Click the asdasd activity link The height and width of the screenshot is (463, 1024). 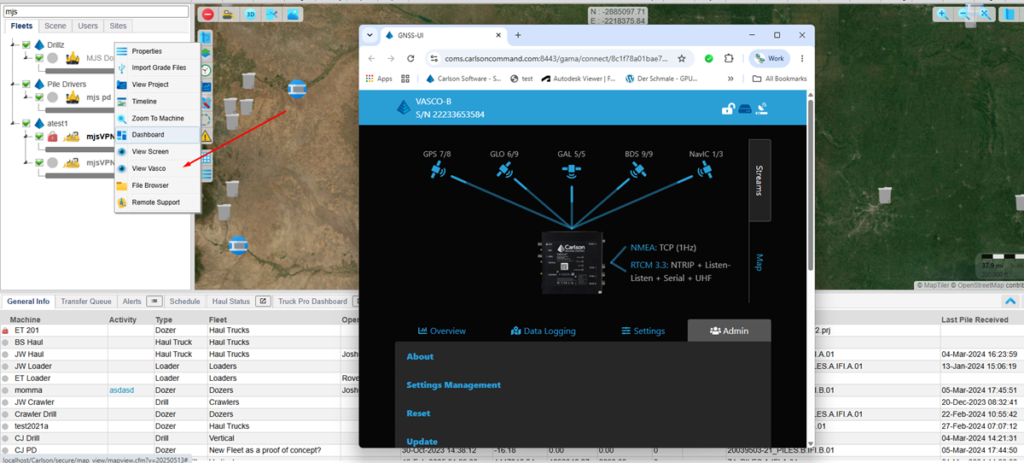click(121, 390)
